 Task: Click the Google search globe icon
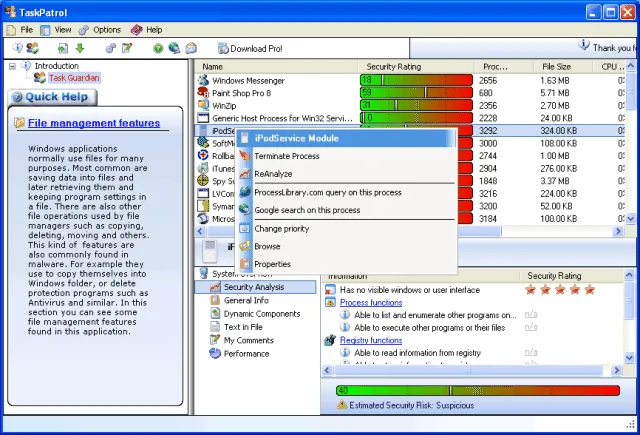(x=244, y=210)
